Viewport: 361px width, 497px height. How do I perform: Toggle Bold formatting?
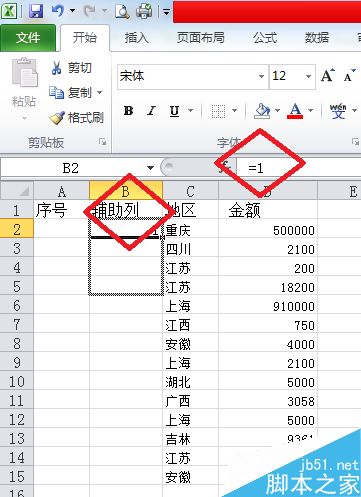click(x=128, y=110)
